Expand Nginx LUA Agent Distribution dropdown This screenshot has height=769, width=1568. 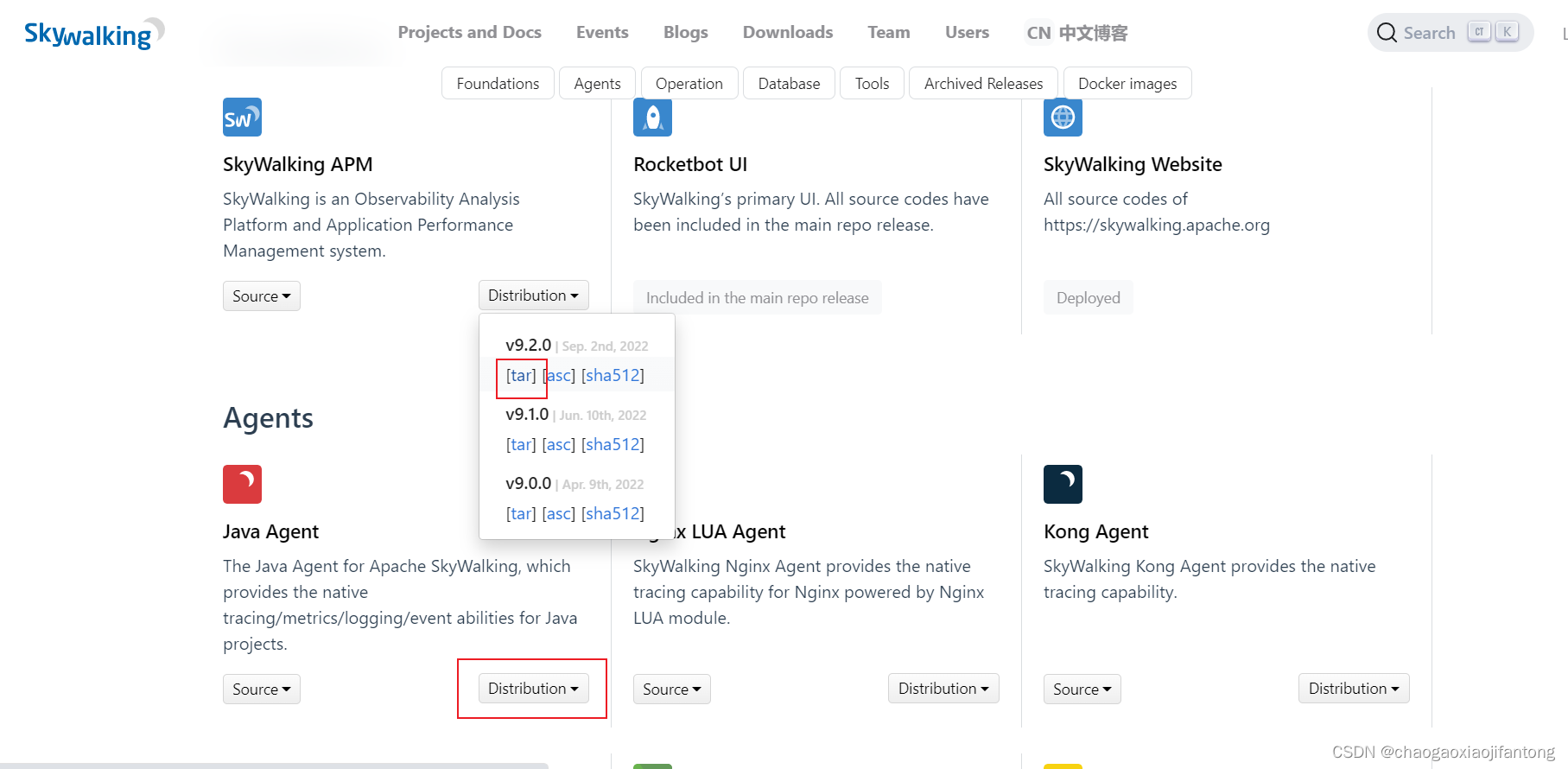tap(943, 689)
